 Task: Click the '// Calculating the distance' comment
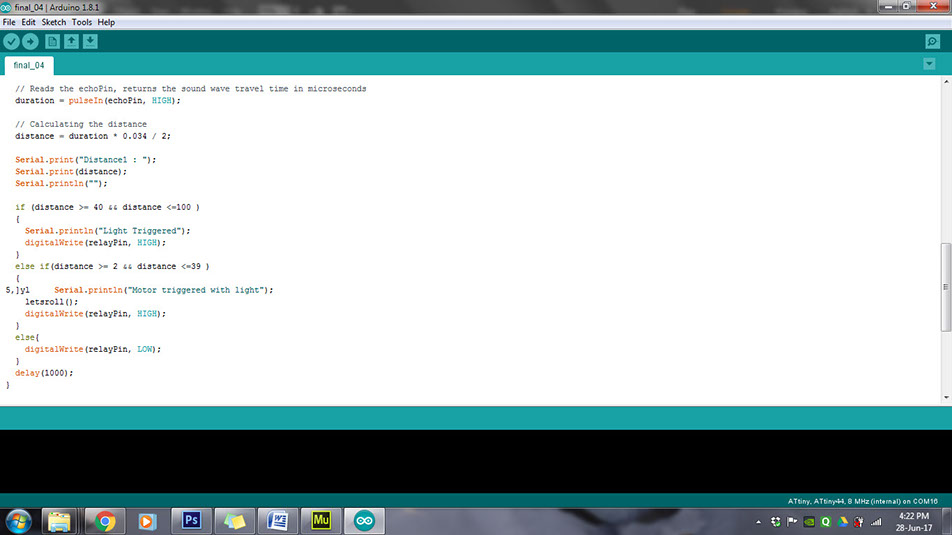click(81, 124)
